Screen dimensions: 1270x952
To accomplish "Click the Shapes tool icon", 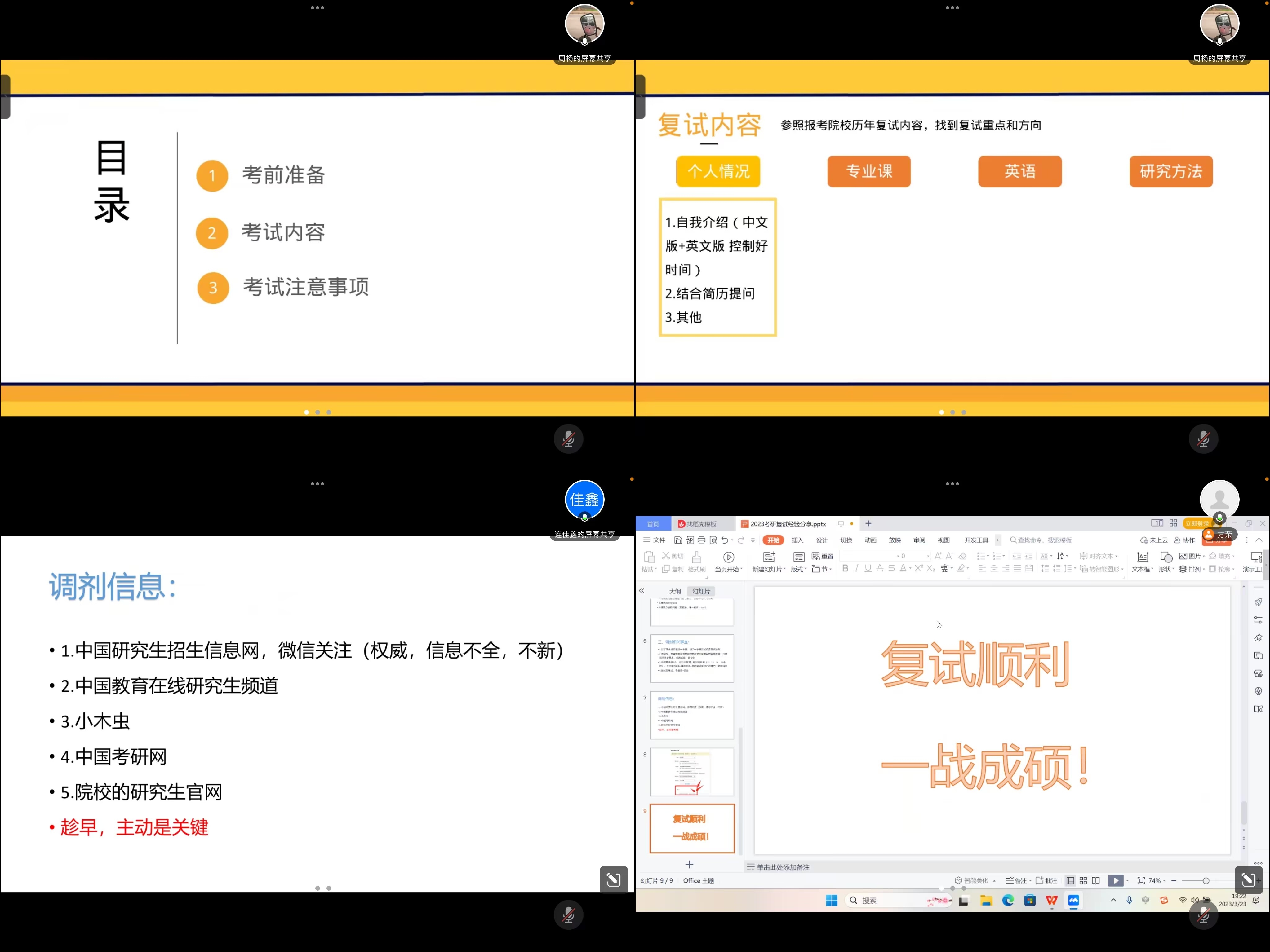I will [x=1166, y=557].
